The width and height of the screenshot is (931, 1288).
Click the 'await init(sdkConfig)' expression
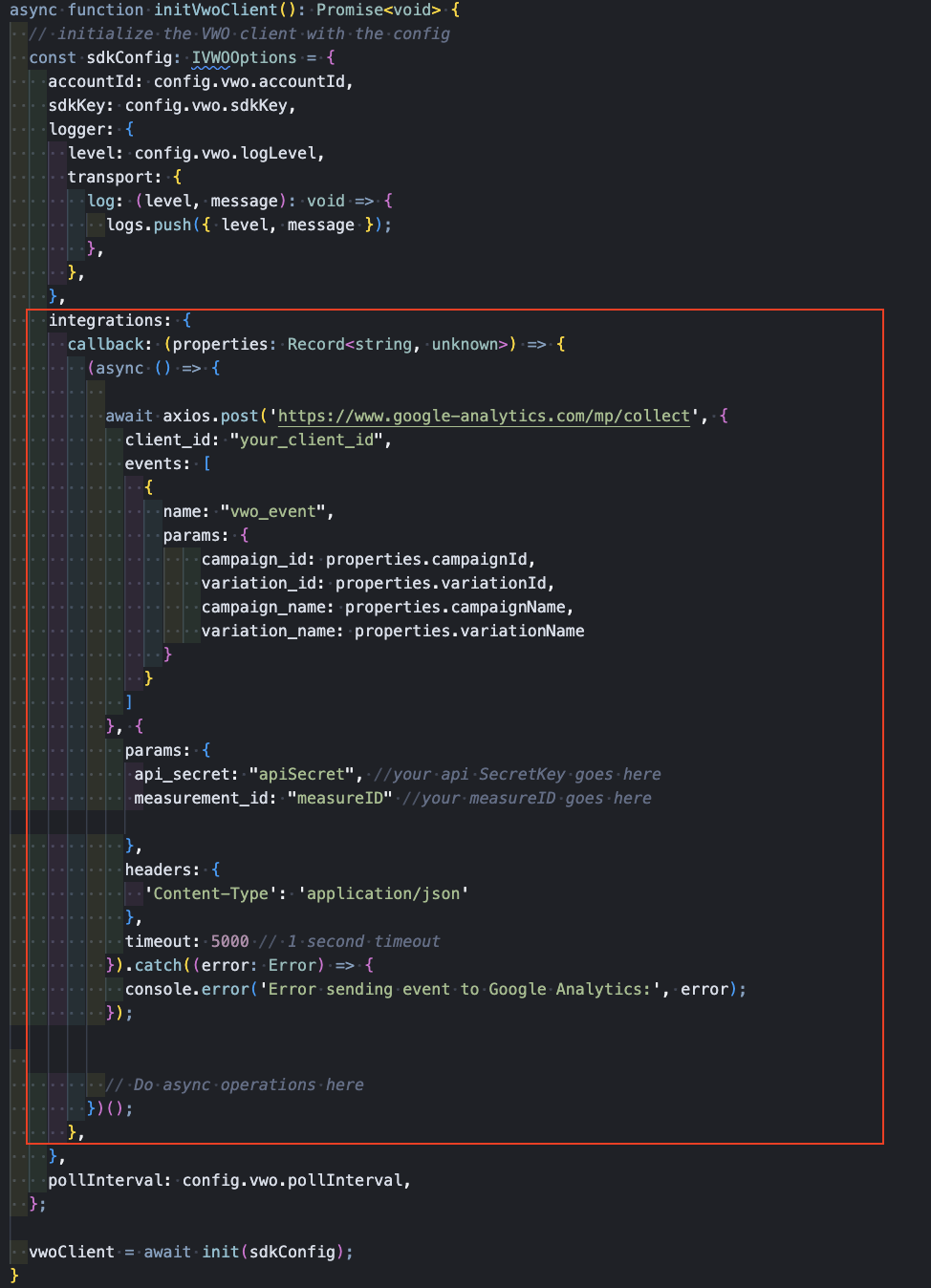244,1252
